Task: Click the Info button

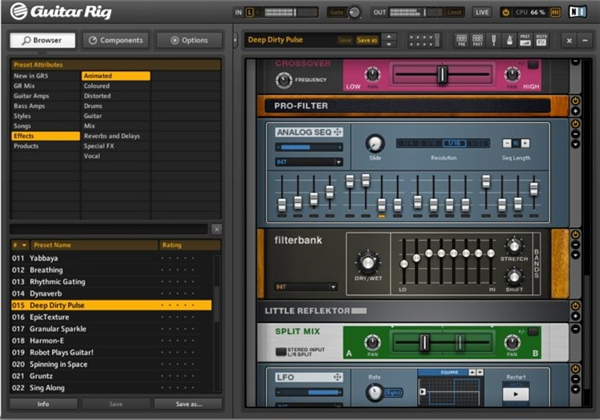Action: [x=43, y=404]
